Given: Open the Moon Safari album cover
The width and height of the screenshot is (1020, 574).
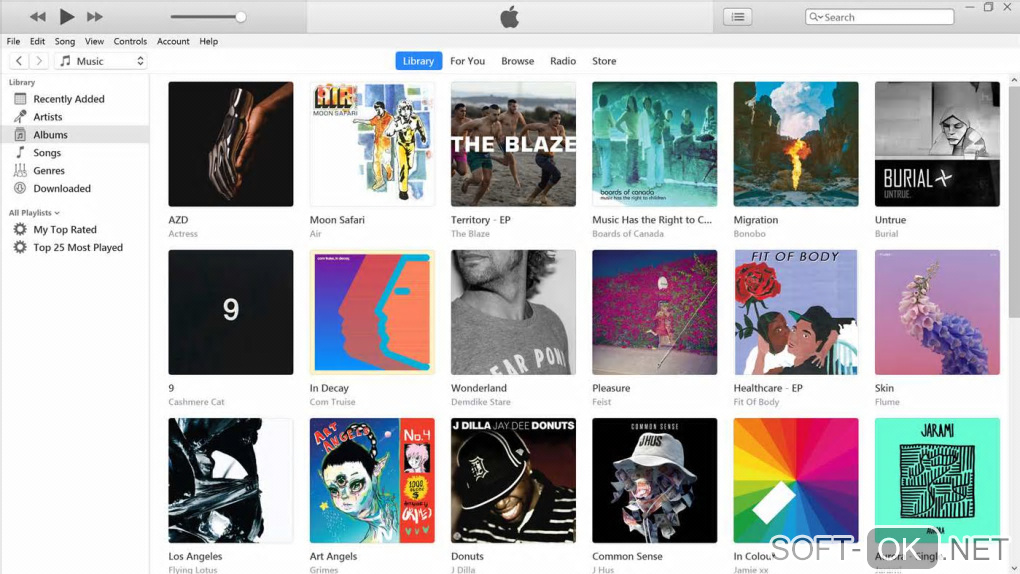Looking at the screenshot, I should click(x=372, y=144).
